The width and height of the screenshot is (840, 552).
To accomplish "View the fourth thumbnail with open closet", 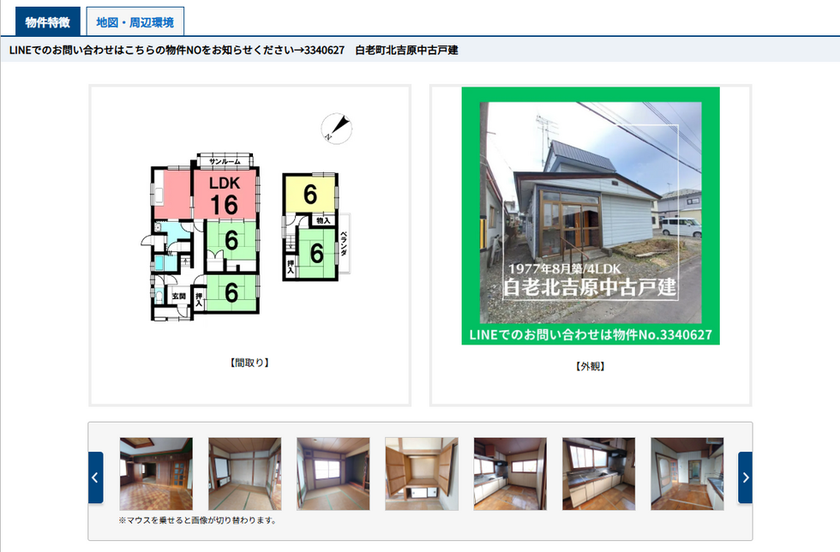I will click(422, 474).
